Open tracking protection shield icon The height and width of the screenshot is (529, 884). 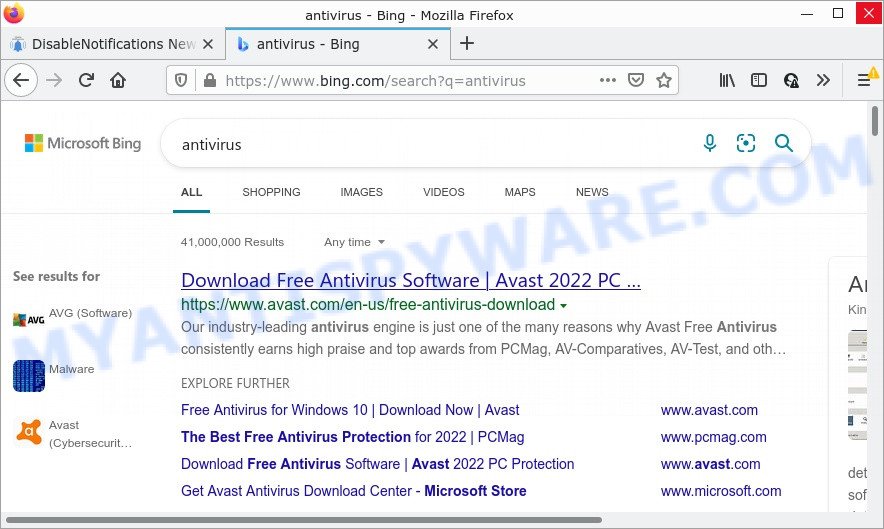[x=181, y=81]
